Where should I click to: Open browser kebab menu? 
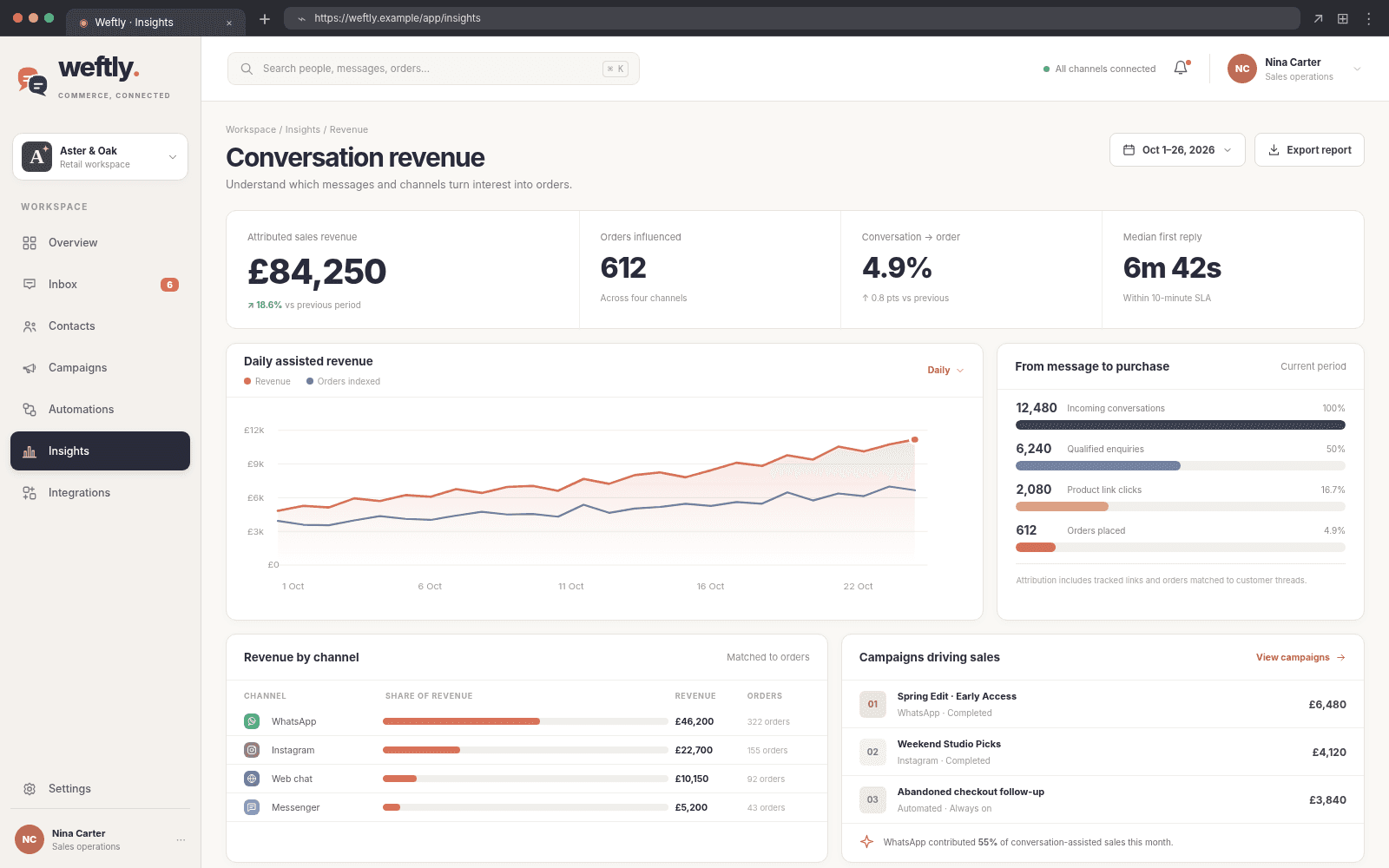pos(1369,18)
